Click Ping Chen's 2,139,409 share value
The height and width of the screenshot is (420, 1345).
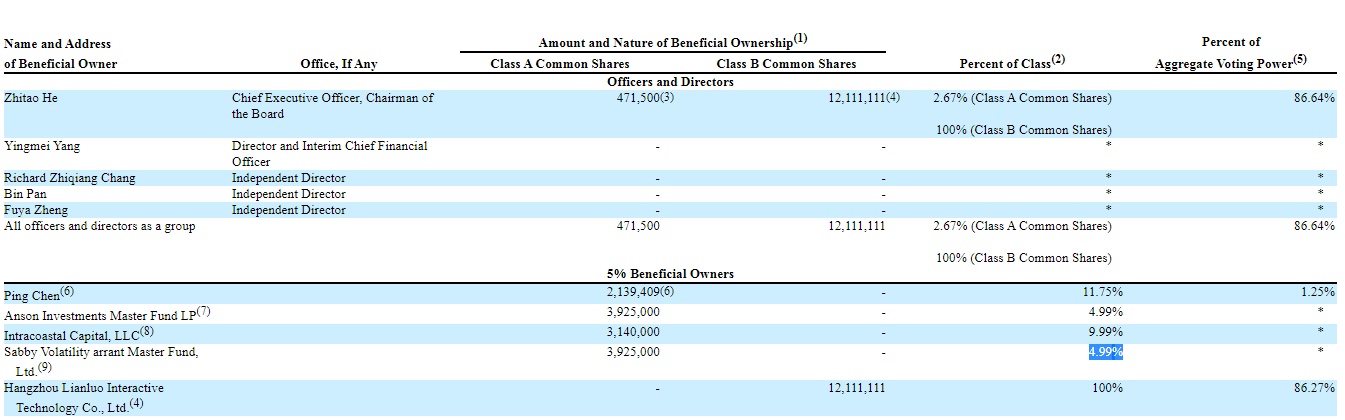point(639,292)
